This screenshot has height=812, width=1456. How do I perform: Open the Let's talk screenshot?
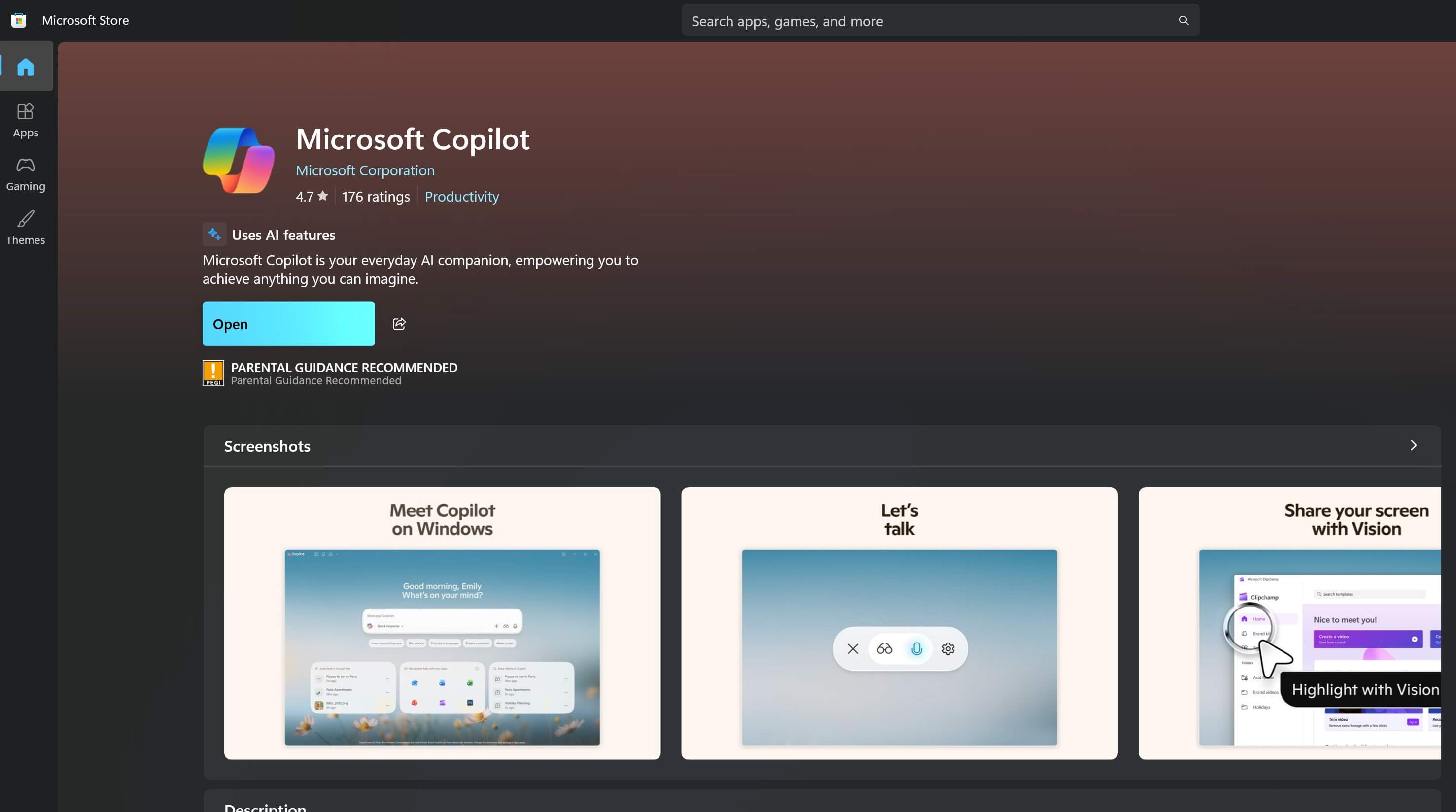pos(899,623)
